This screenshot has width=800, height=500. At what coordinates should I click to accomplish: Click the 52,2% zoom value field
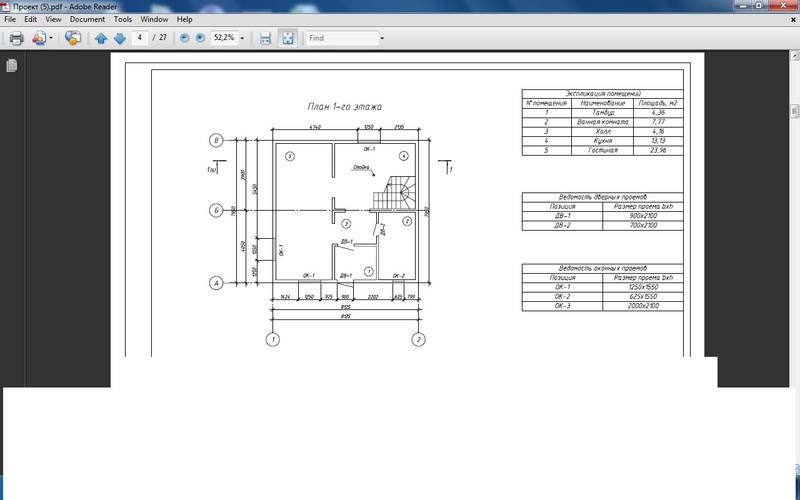[224, 38]
